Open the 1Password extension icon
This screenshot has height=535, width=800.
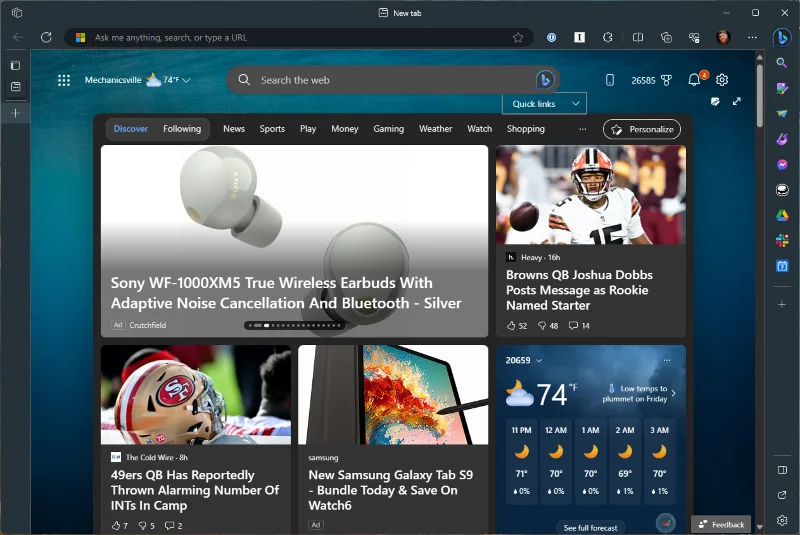click(x=552, y=37)
